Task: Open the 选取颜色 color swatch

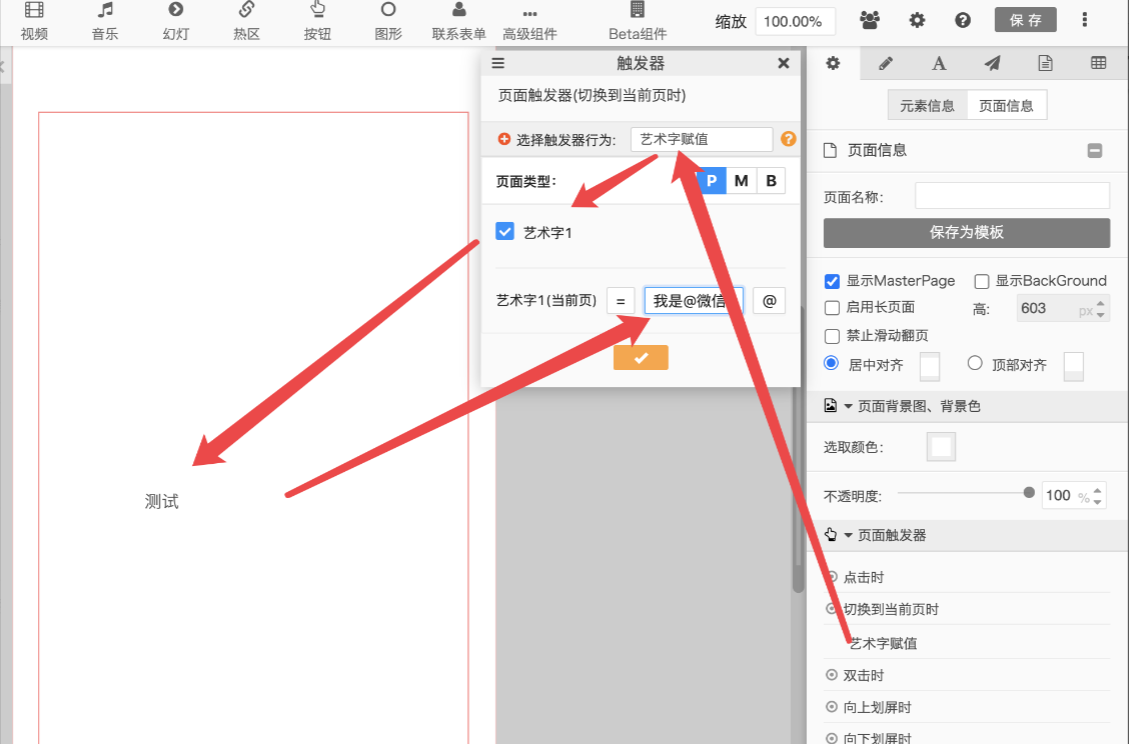Action: pyautogui.click(x=941, y=447)
